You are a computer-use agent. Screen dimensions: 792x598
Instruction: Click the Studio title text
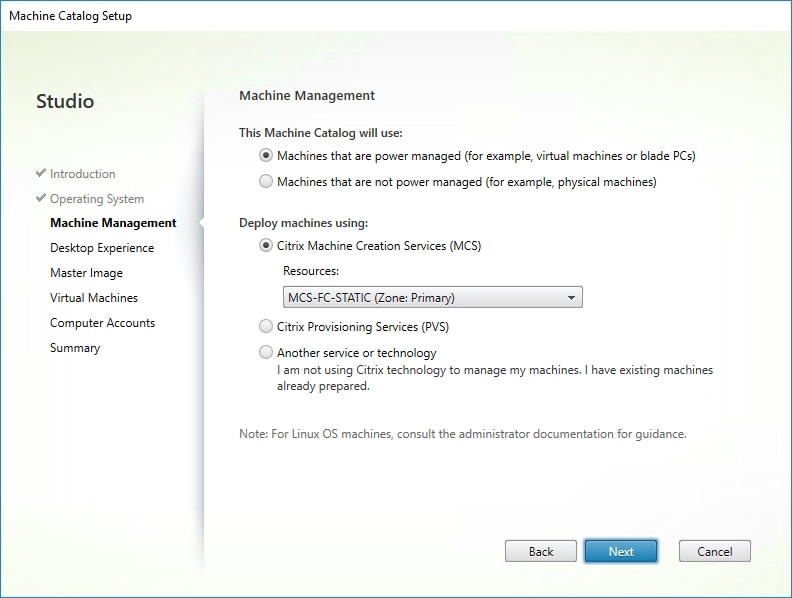click(65, 102)
